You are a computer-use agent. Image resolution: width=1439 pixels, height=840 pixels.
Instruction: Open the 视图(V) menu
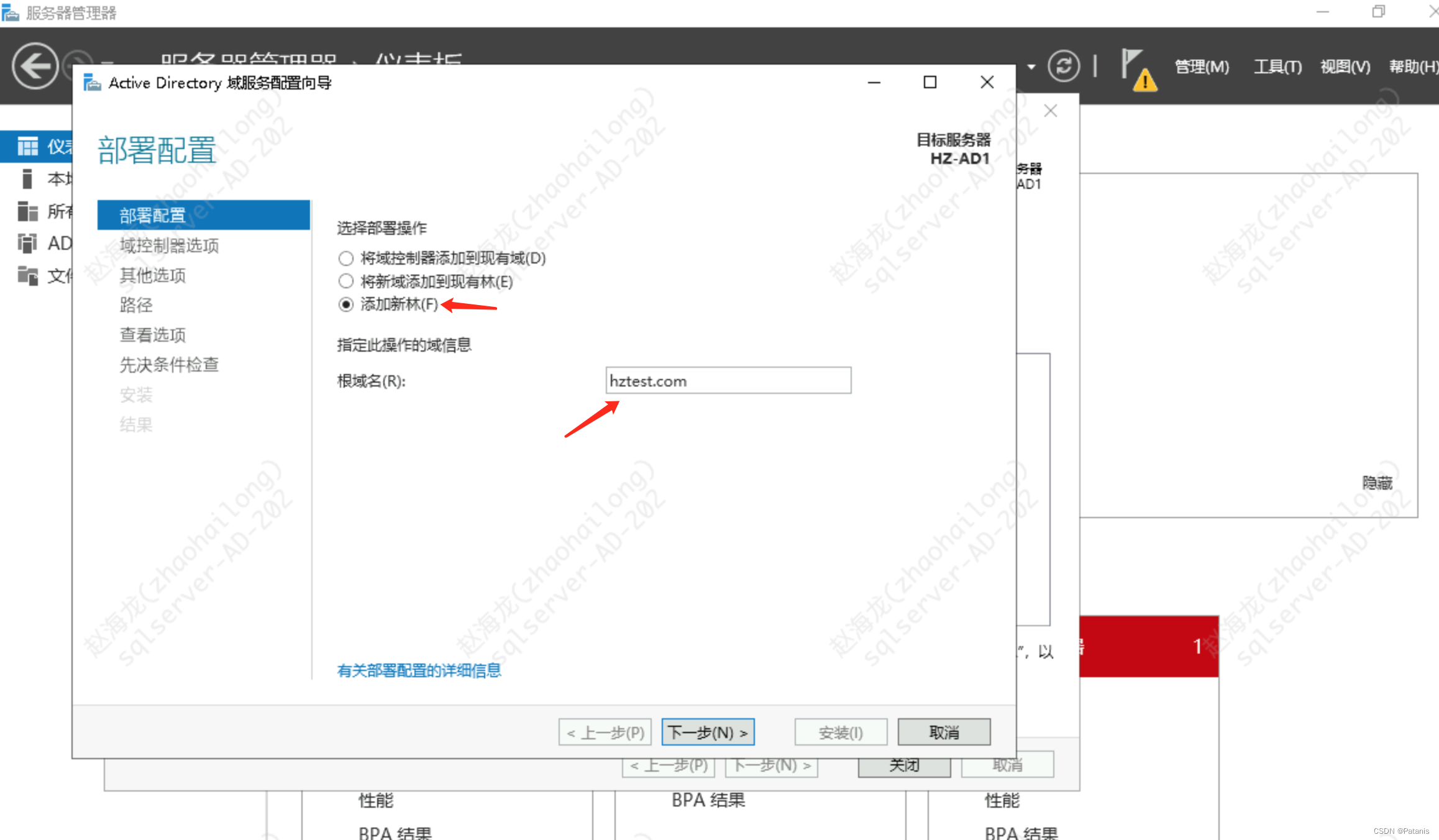click(x=1345, y=66)
